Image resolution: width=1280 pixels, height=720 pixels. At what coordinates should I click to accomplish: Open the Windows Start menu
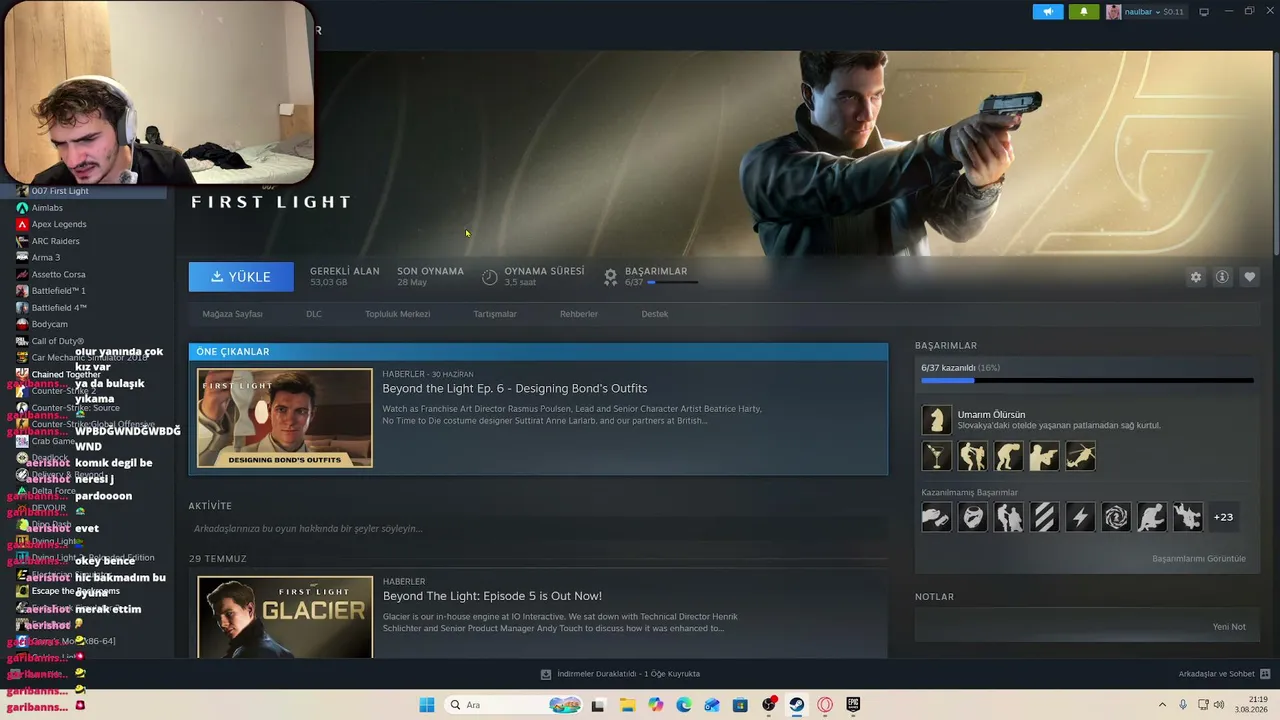point(427,705)
